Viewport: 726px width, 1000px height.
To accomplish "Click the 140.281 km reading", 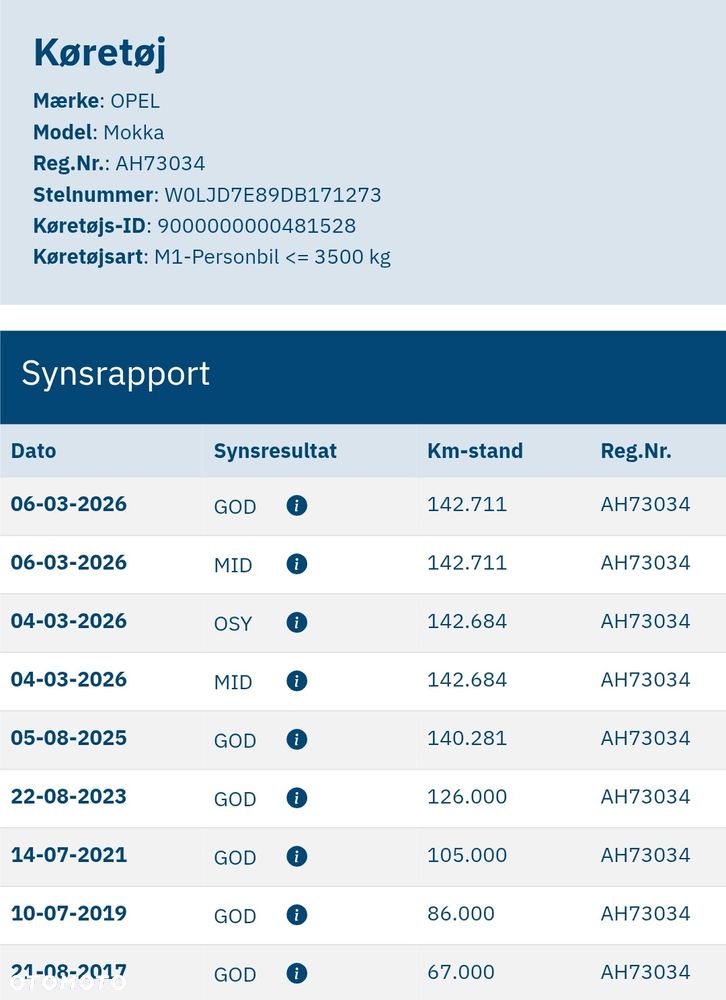I will pyautogui.click(x=467, y=738).
